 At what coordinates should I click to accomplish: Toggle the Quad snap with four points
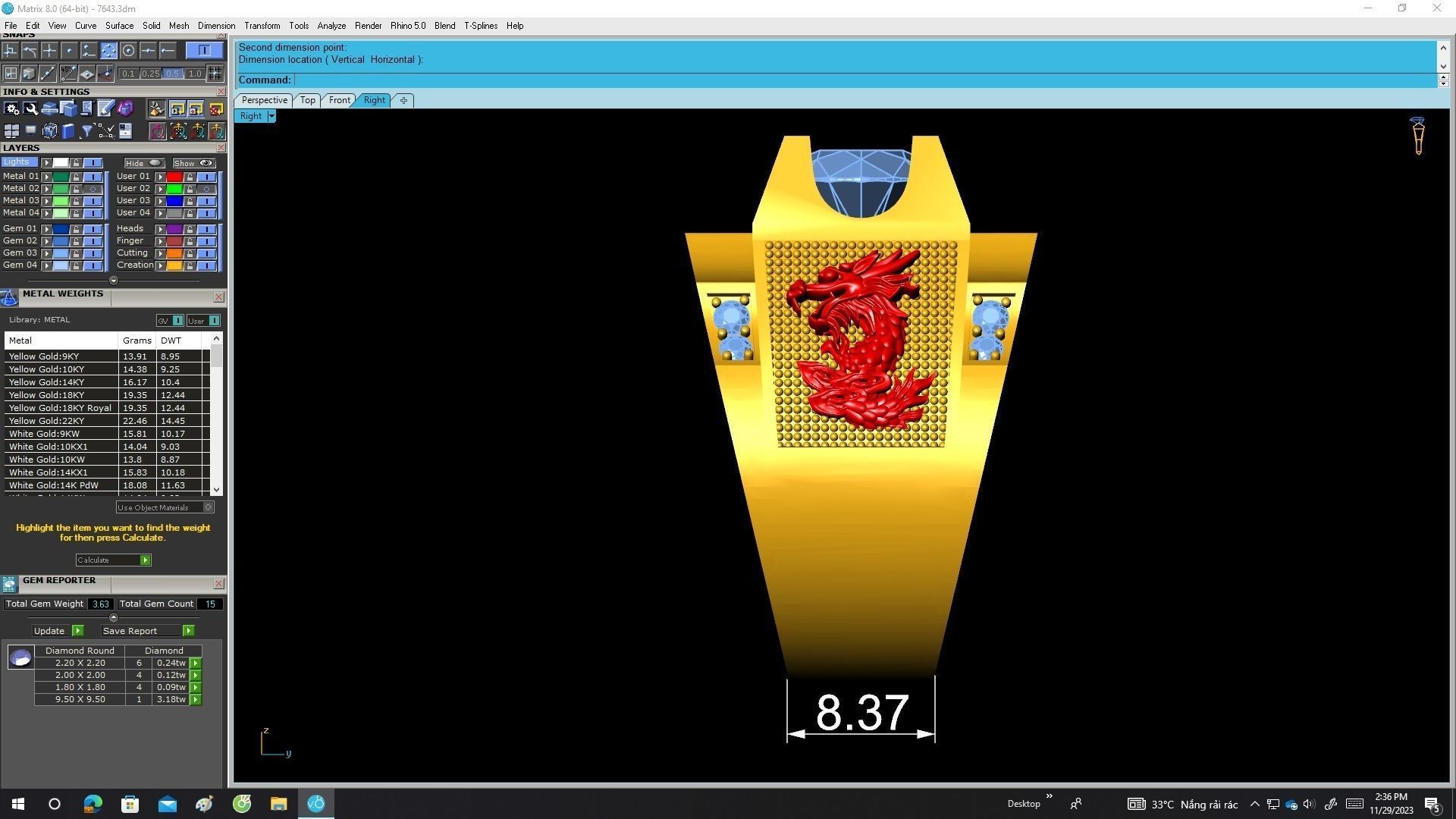pyautogui.click(x=108, y=51)
